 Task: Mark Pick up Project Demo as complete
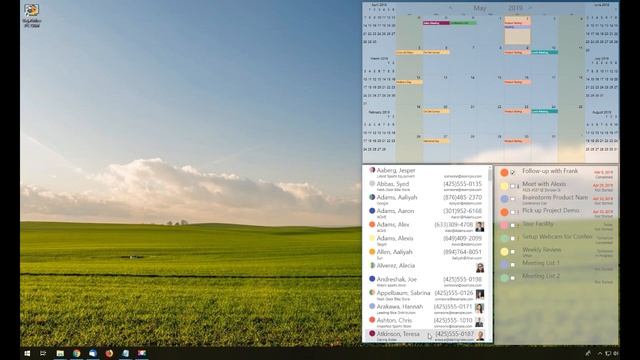click(x=513, y=212)
